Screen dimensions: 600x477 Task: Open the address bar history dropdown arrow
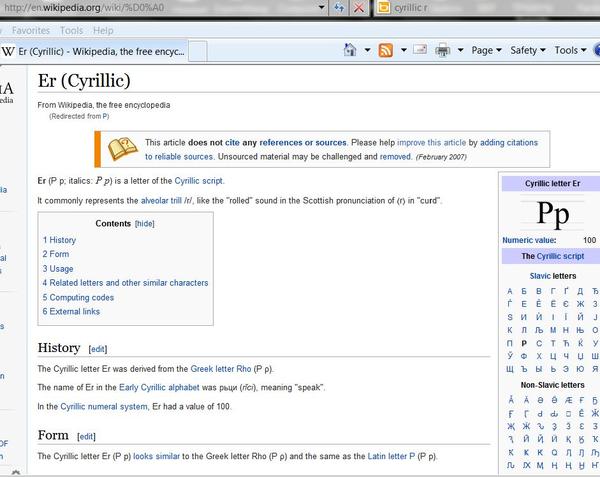coord(321,7)
